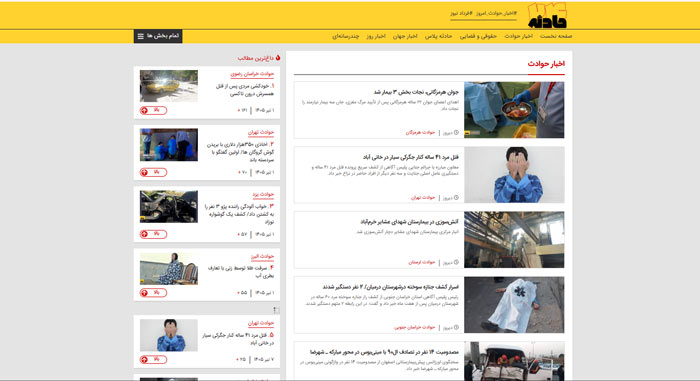Open حوادث تهران tag under murder article
The height and width of the screenshot is (381, 700).
coord(423,197)
